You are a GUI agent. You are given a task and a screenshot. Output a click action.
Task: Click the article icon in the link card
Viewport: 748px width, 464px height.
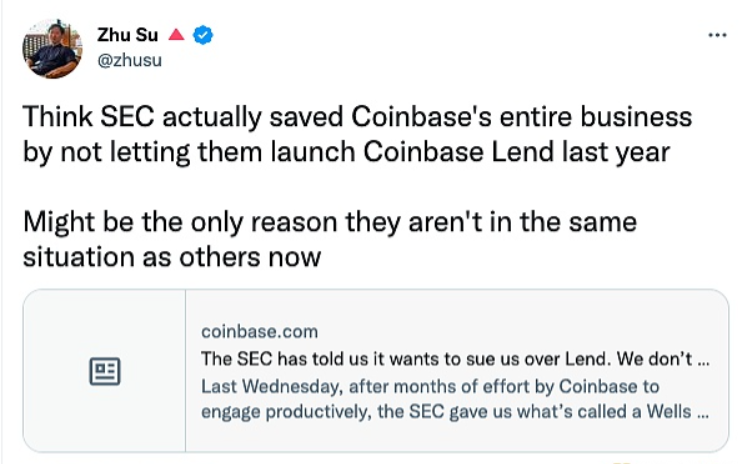click(x=105, y=371)
